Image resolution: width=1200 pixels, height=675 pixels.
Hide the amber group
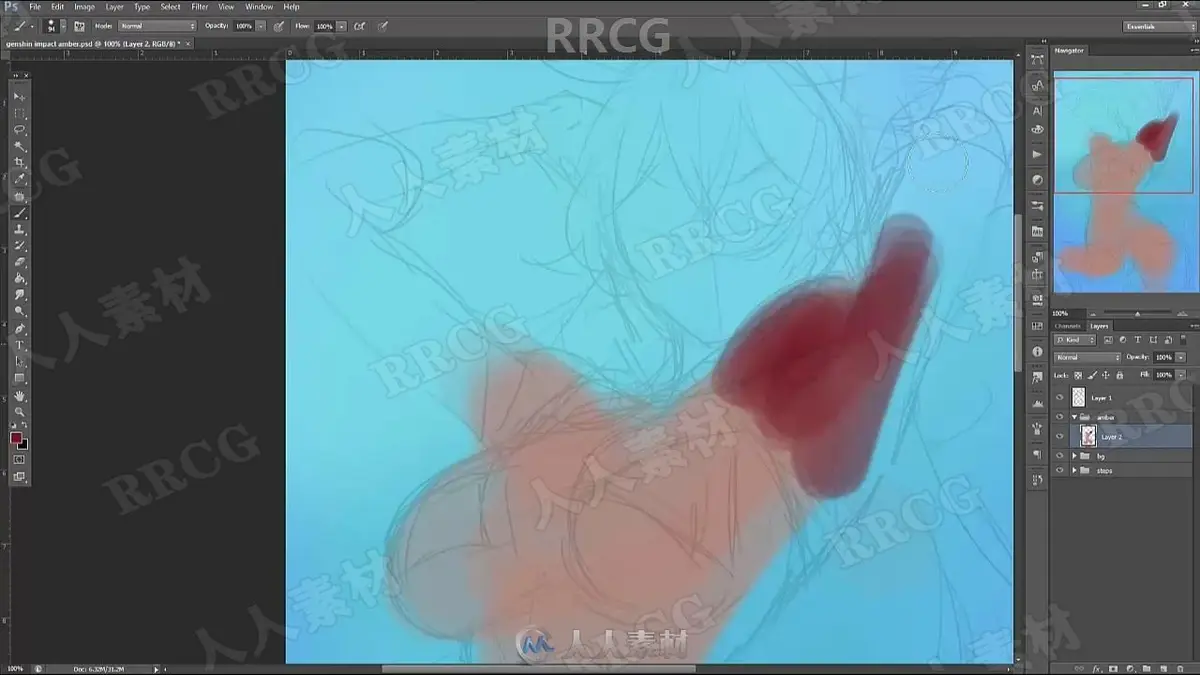pos(1059,417)
